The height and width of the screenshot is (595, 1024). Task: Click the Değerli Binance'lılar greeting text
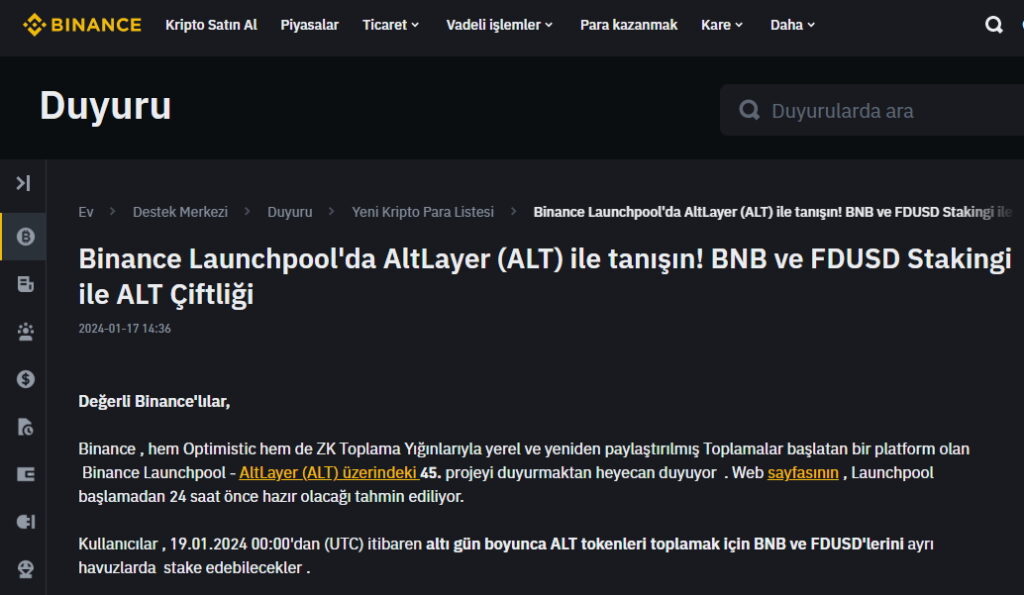point(154,401)
